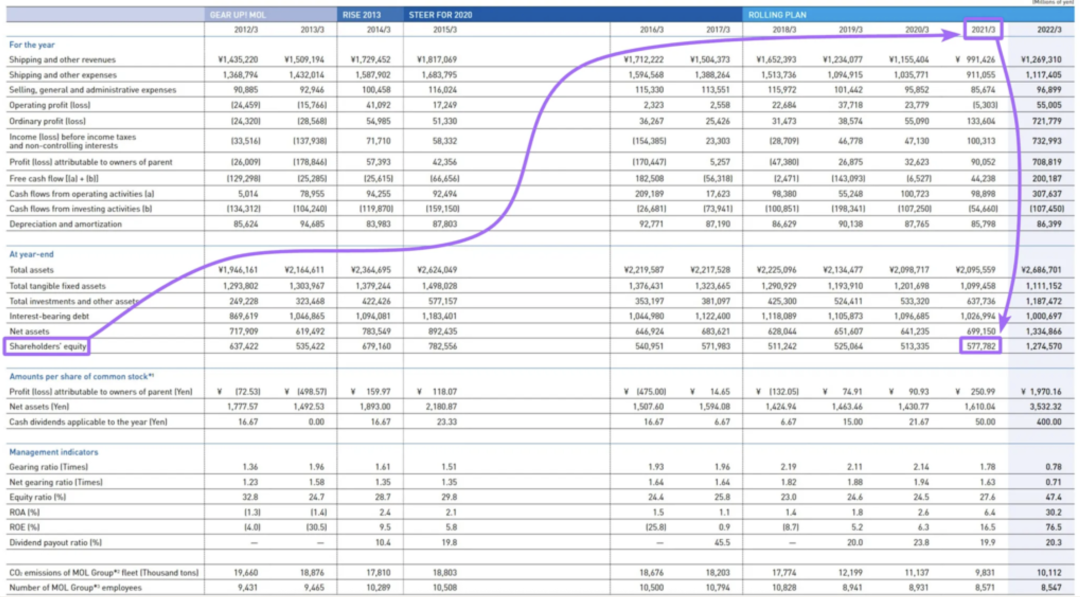The width and height of the screenshot is (1080, 597).
Task: Click the 'At year-end' section heading
Action: (31, 255)
